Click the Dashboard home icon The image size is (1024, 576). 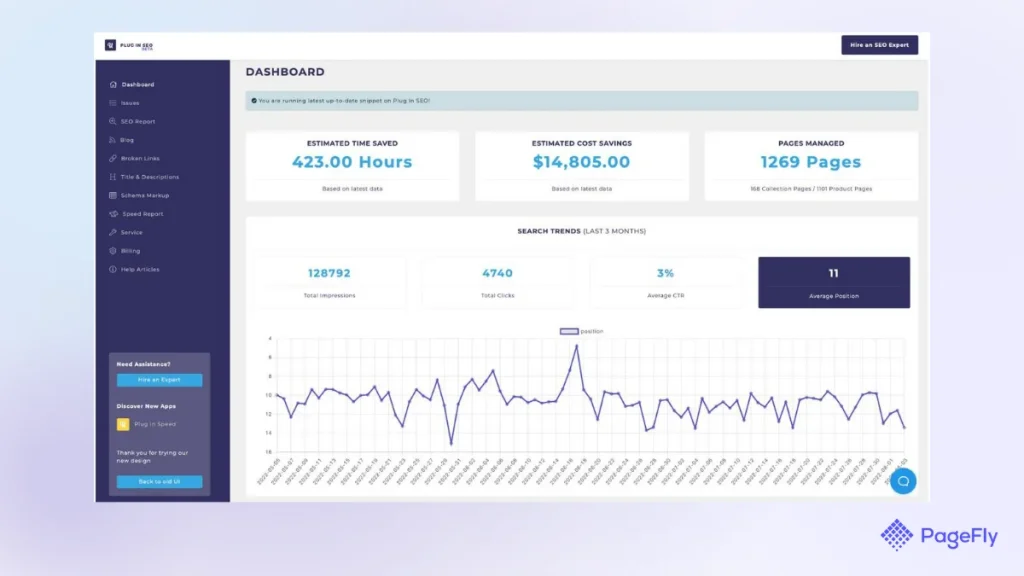coord(113,84)
